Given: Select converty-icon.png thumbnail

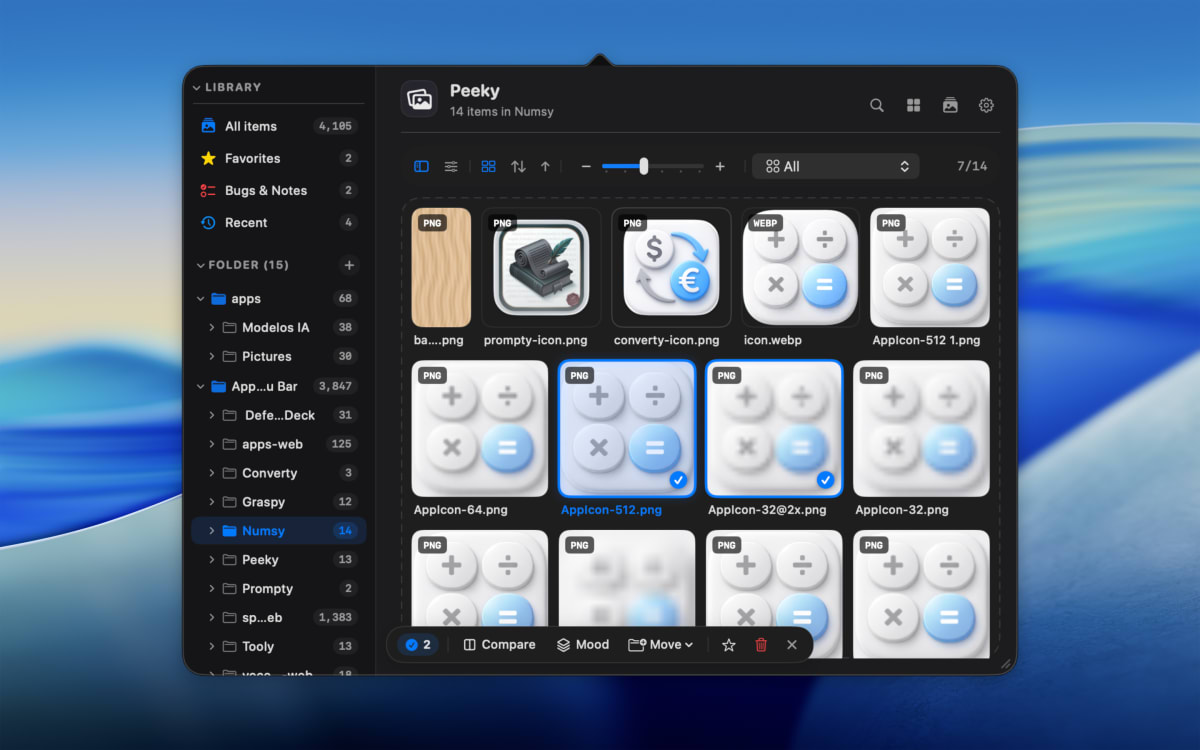Looking at the screenshot, I should click(x=671, y=267).
